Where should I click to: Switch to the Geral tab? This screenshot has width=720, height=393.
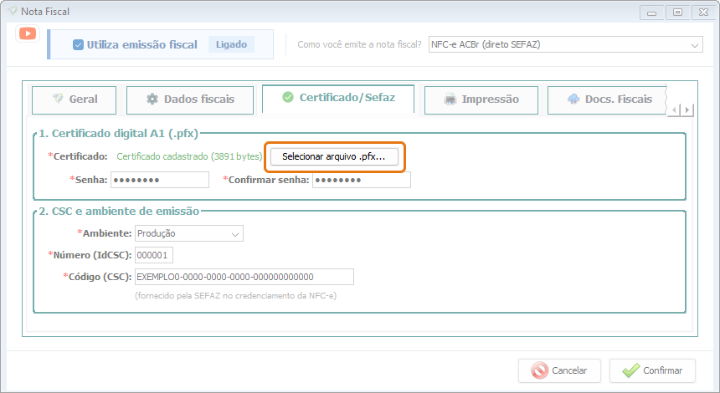74,100
